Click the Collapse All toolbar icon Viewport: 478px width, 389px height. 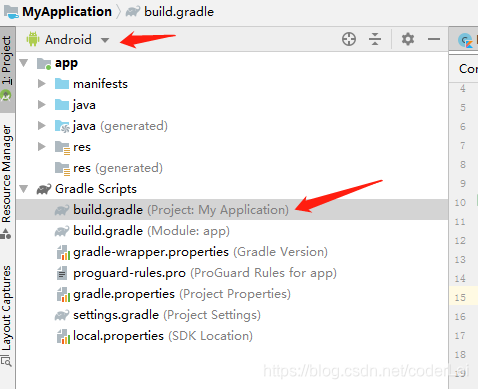pos(375,39)
